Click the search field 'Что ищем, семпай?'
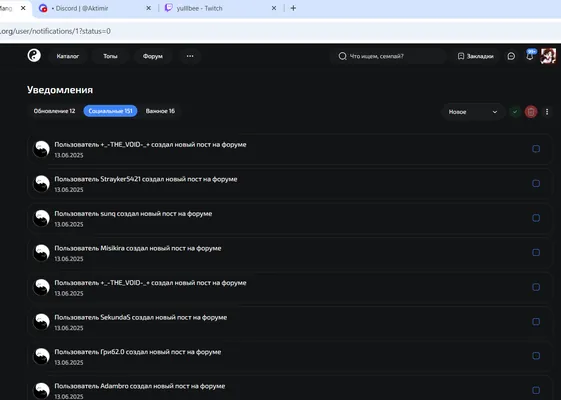 pos(388,56)
